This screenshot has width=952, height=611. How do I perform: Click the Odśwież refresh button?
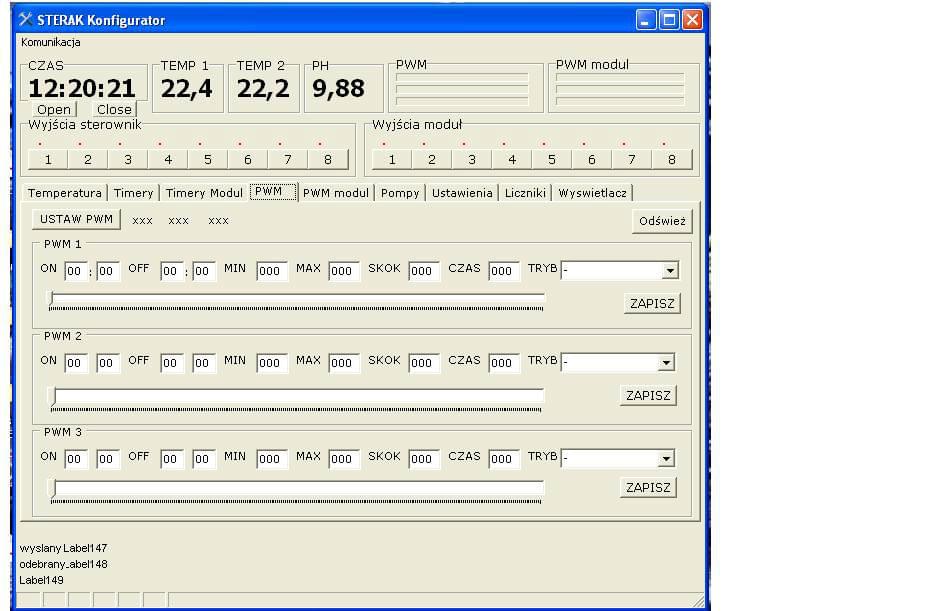pyautogui.click(x=662, y=222)
